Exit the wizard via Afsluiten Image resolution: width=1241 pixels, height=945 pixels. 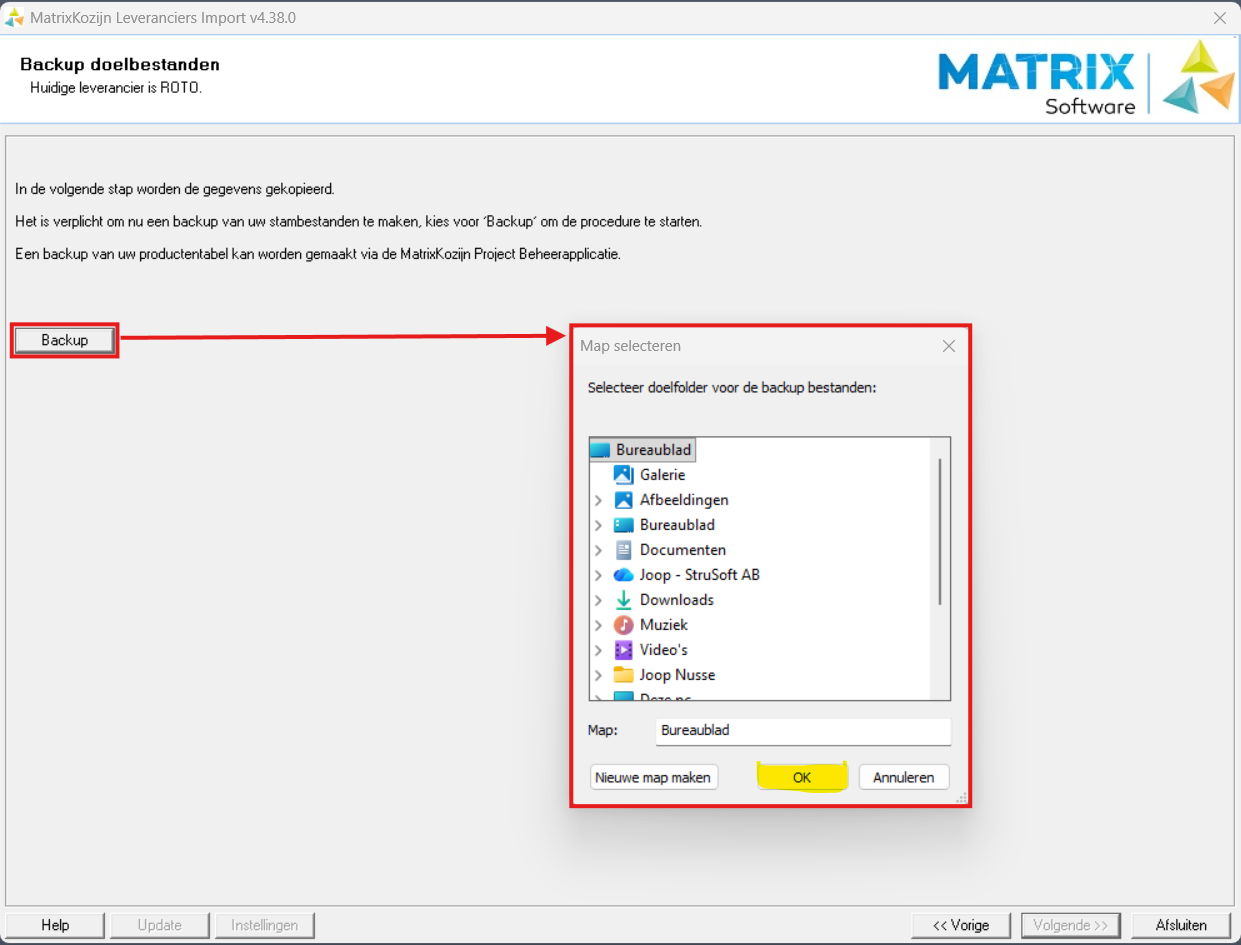coord(1181,925)
